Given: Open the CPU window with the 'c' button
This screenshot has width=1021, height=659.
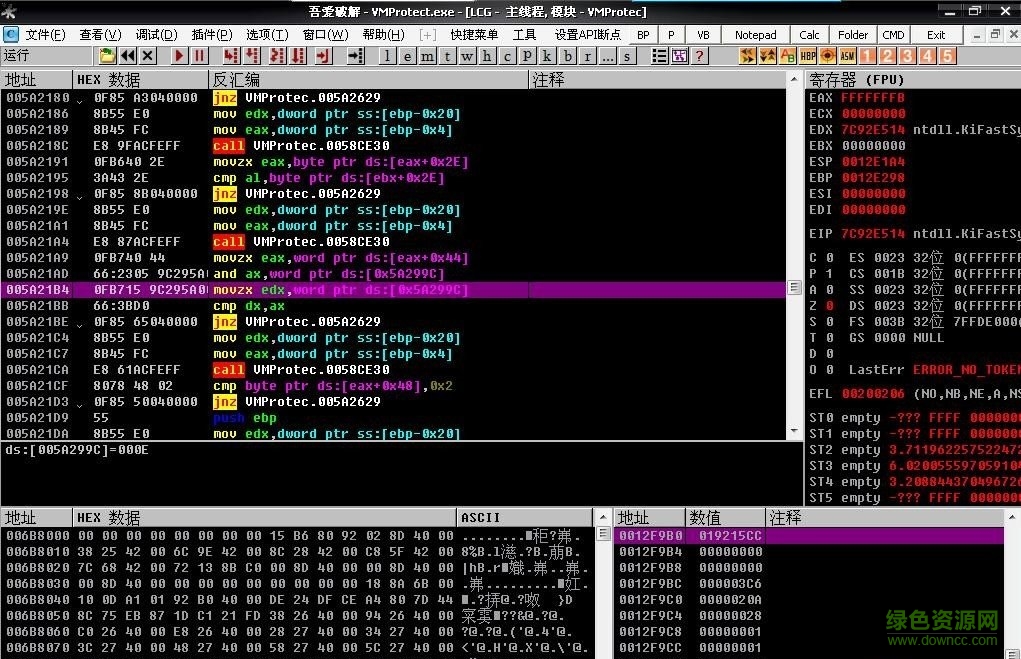Looking at the screenshot, I should (507, 56).
